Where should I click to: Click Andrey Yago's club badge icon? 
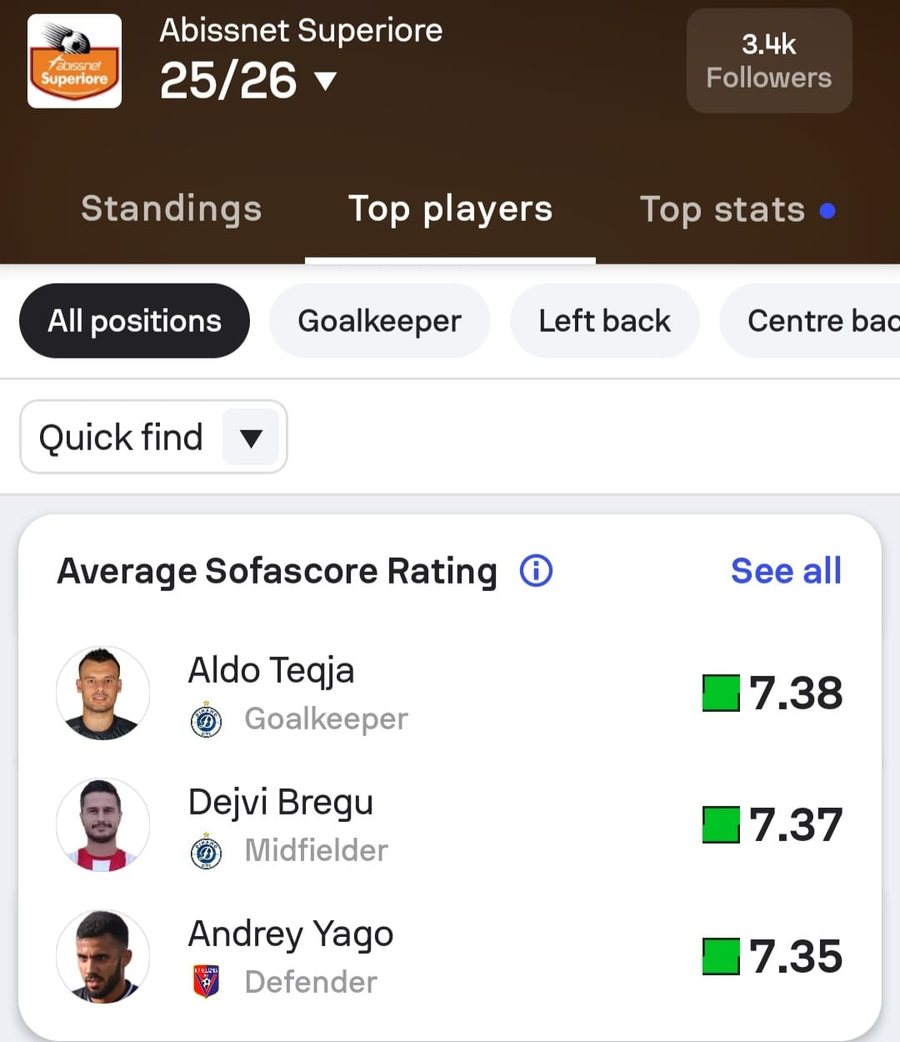[x=206, y=982]
